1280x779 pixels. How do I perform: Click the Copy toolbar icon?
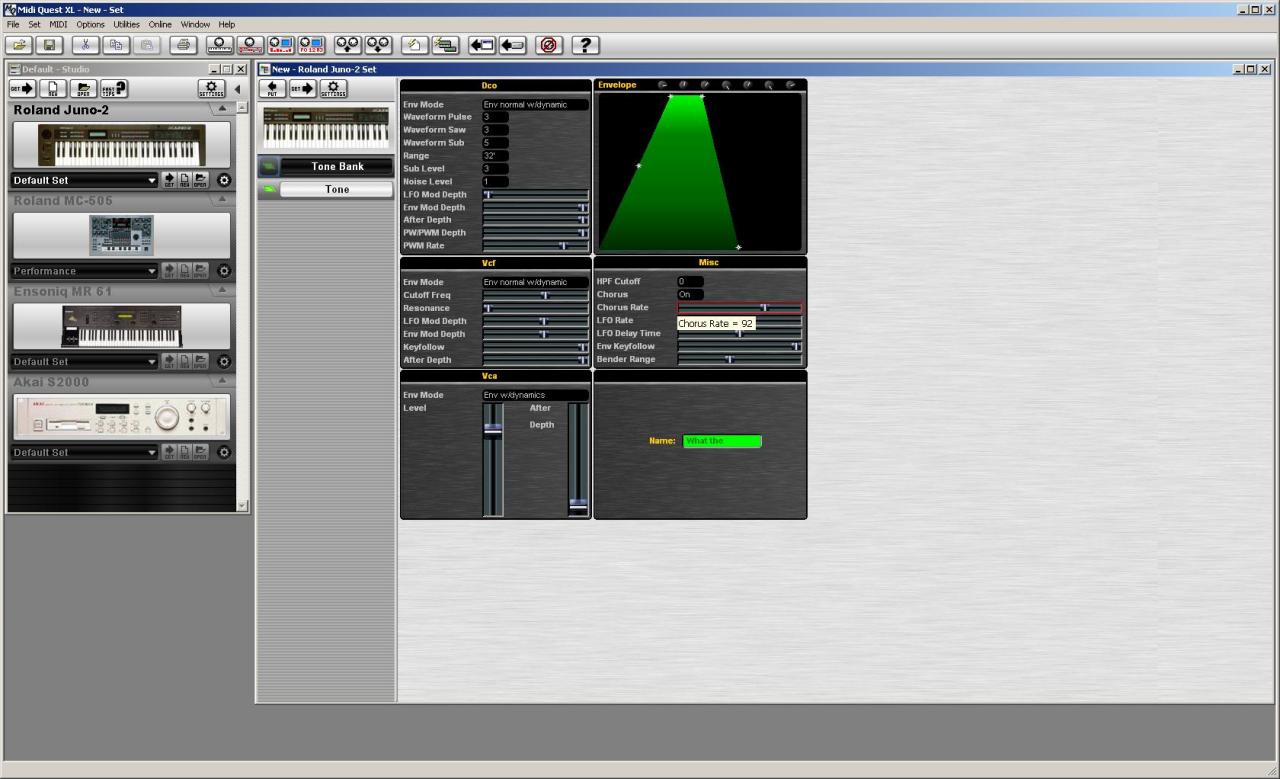tap(116, 45)
